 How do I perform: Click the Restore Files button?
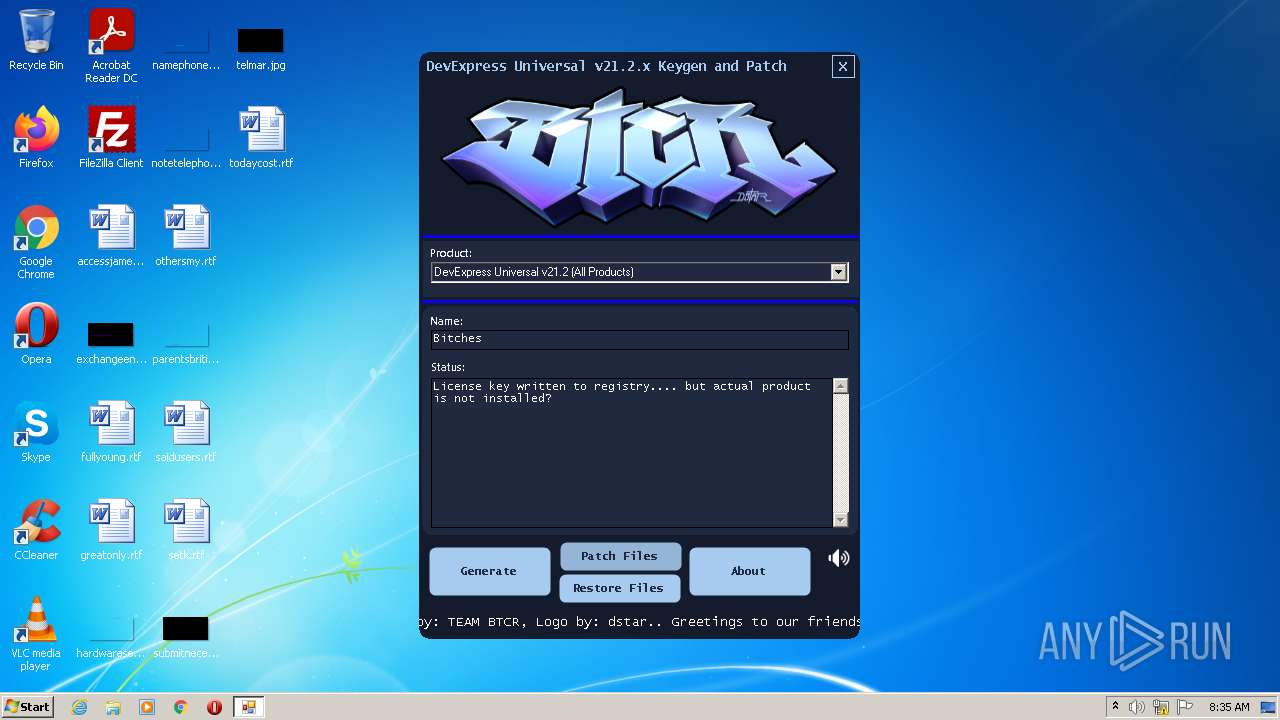coord(619,588)
